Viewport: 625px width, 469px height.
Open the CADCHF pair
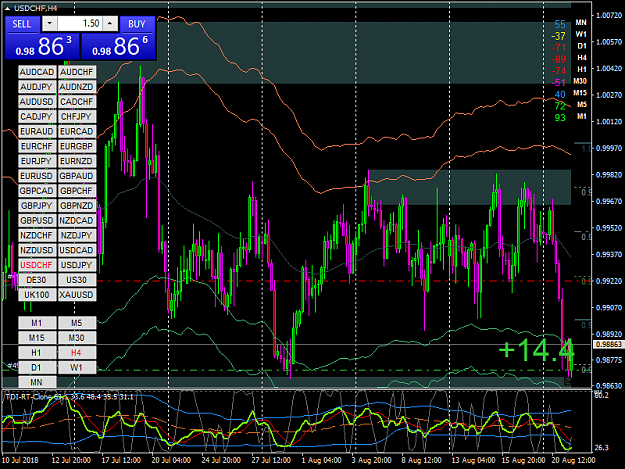(77, 102)
